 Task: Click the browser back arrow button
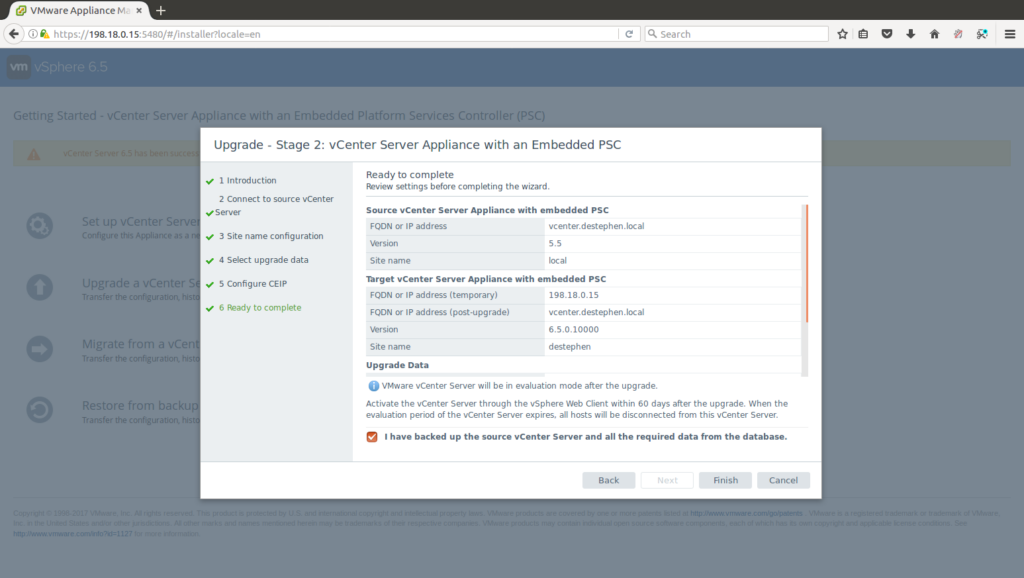click(x=14, y=34)
